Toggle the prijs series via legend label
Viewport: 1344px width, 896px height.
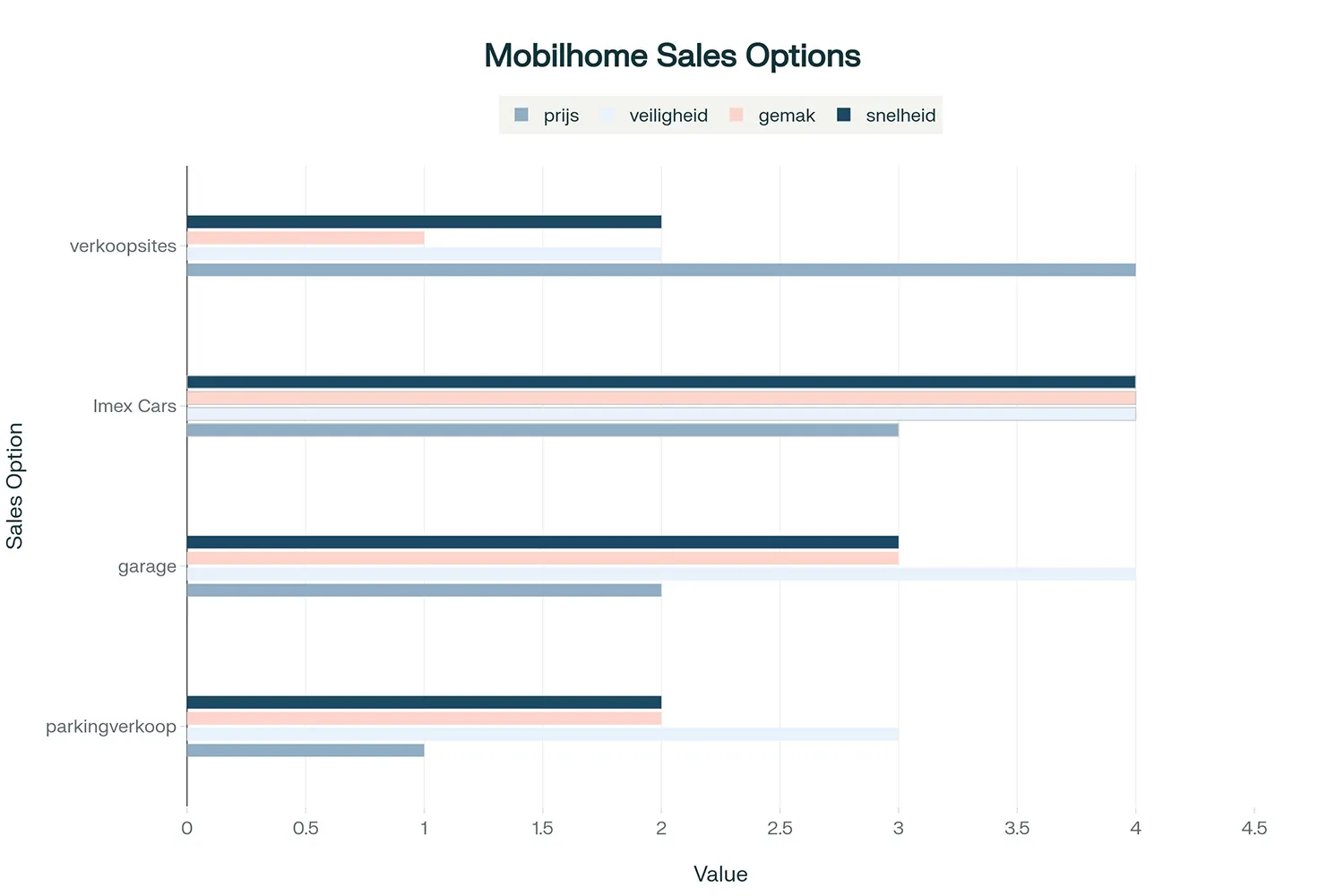[x=561, y=116]
